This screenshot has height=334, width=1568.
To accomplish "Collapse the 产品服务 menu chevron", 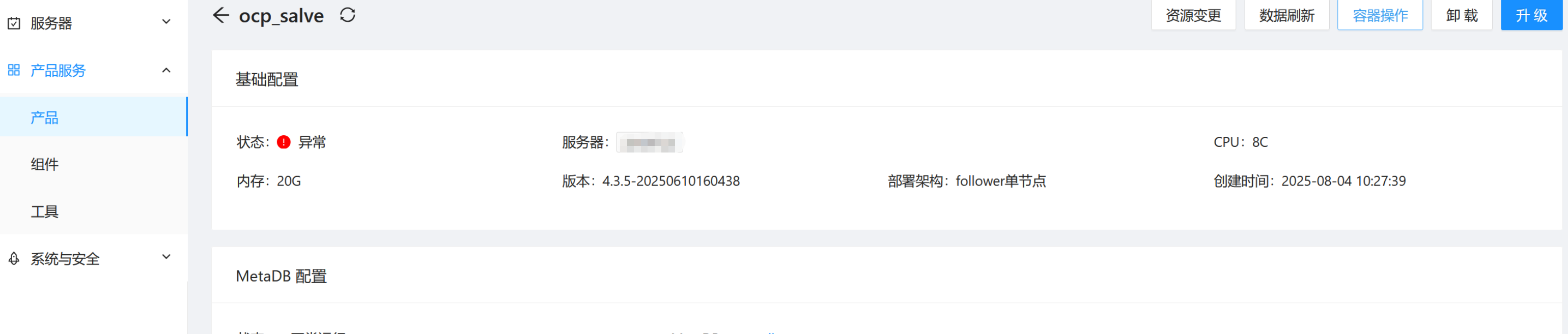I will click(x=166, y=70).
